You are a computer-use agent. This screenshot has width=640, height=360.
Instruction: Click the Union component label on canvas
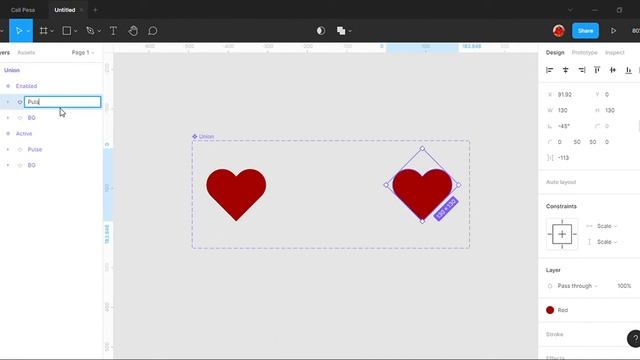[x=207, y=136]
